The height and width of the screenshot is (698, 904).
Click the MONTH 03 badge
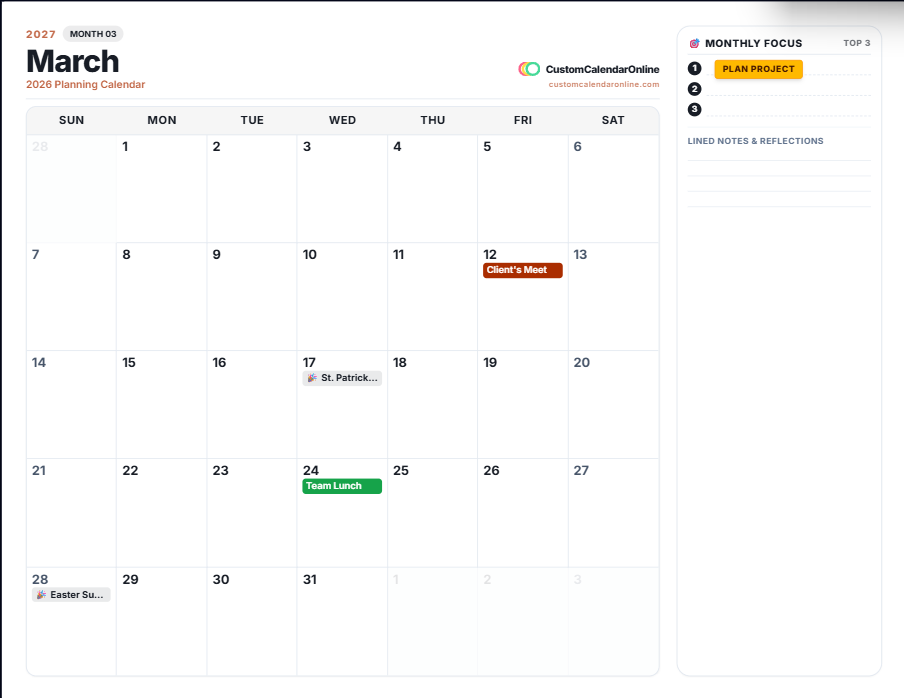[93, 34]
